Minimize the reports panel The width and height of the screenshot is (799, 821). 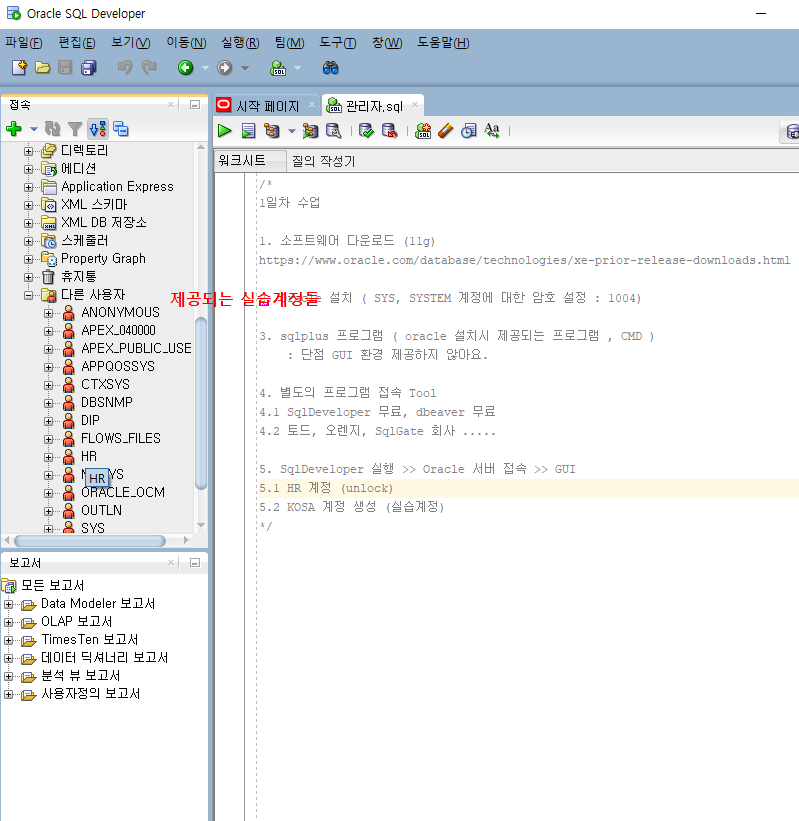[x=195, y=563]
